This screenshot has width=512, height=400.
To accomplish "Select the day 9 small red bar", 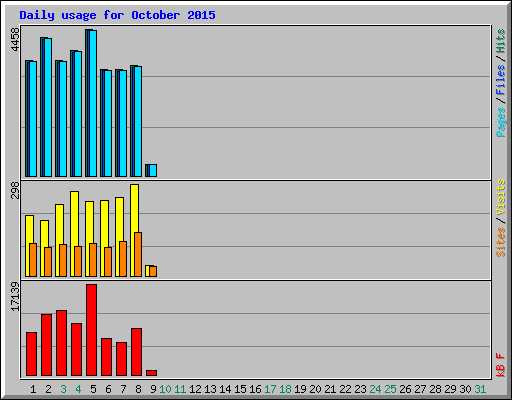I will pyautogui.click(x=152, y=373).
